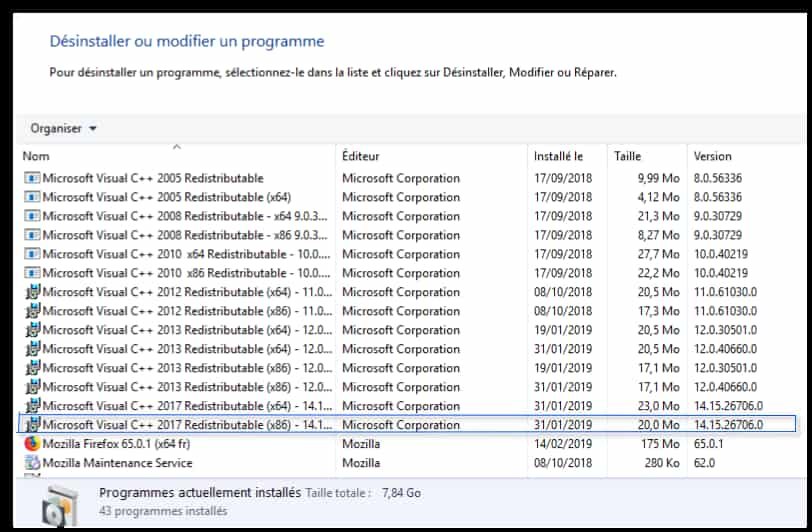
Task: Click the version value 62.0
Action: (704, 463)
